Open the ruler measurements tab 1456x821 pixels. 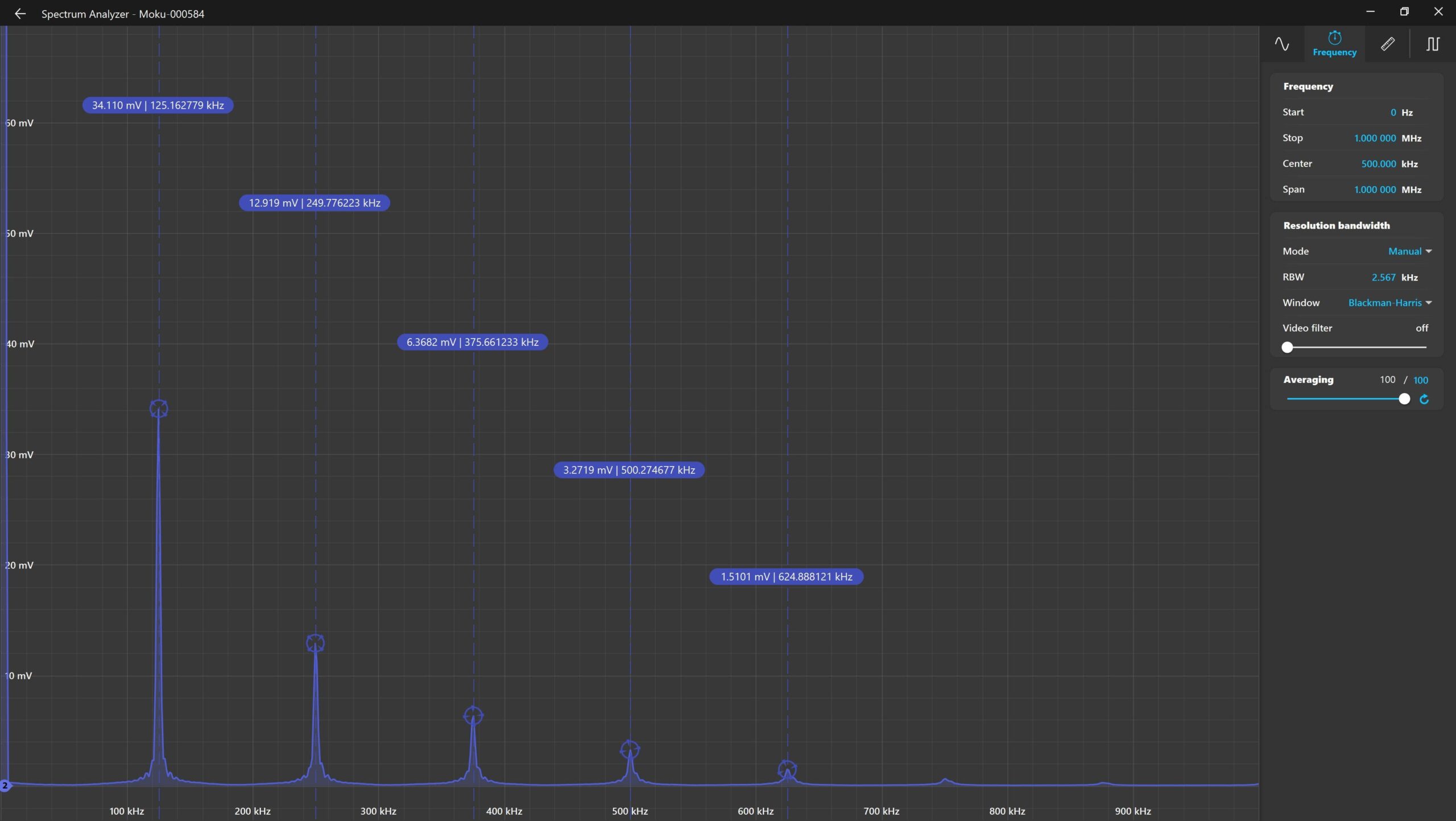(x=1387, y=44)
